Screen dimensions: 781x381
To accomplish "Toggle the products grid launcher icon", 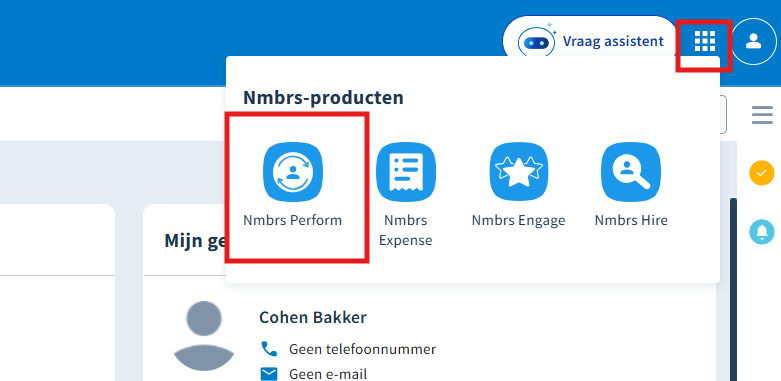I will [x=705, y=41].
